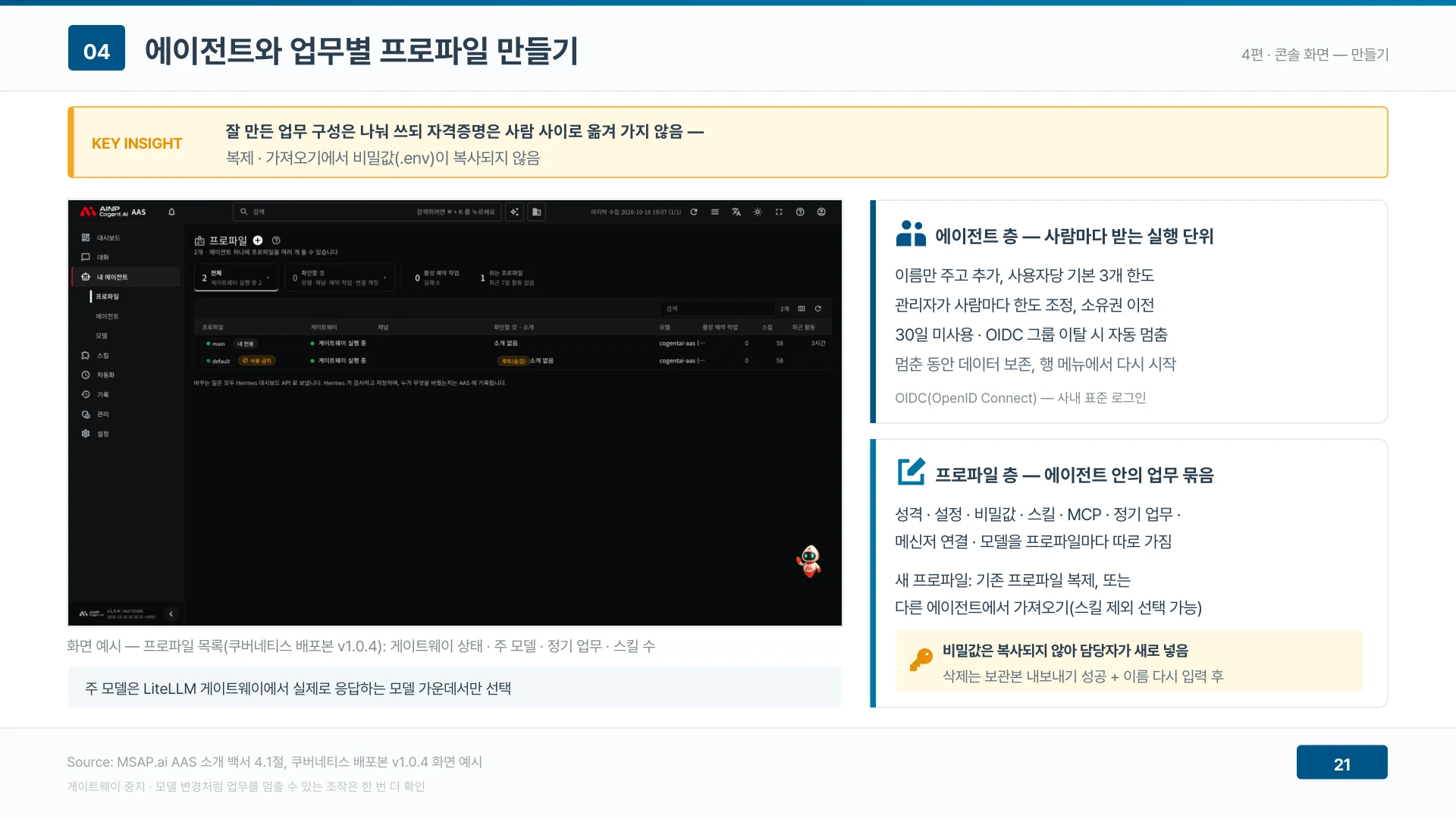Click the language translate icon
Screen dimensions: 1456x819
(x=736, y=212)
